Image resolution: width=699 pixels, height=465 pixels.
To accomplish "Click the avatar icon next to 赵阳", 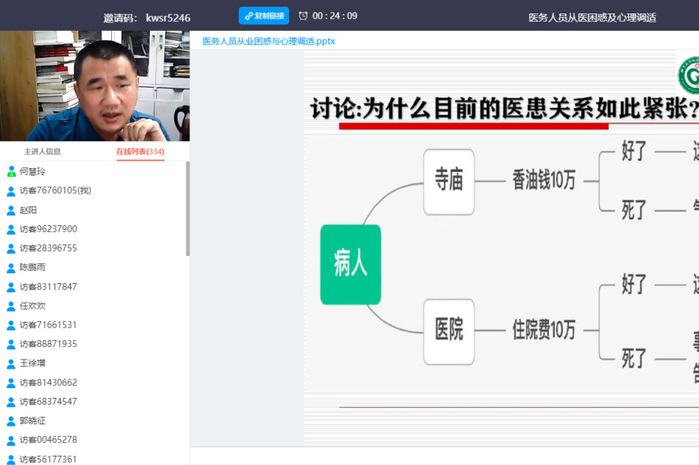I will coord(11,210).
